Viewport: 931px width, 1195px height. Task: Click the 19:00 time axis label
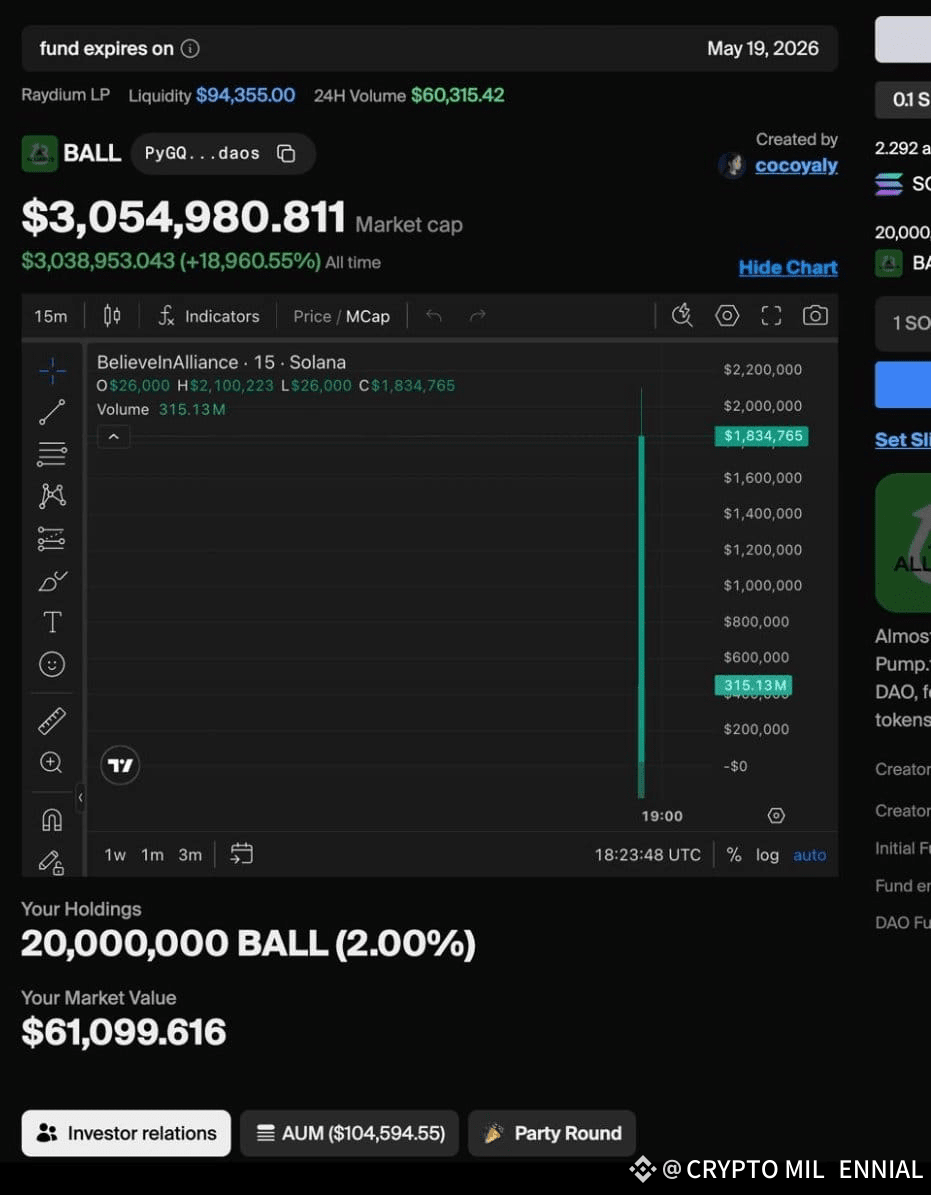pyautogui.click(x=662, y=816)
